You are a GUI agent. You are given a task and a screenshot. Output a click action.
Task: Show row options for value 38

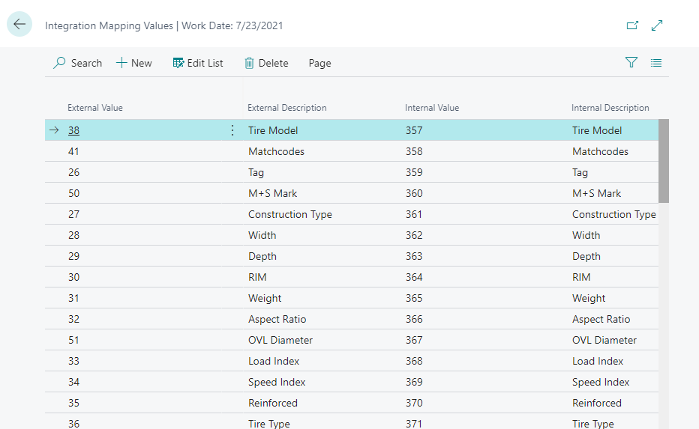[232, 130]
